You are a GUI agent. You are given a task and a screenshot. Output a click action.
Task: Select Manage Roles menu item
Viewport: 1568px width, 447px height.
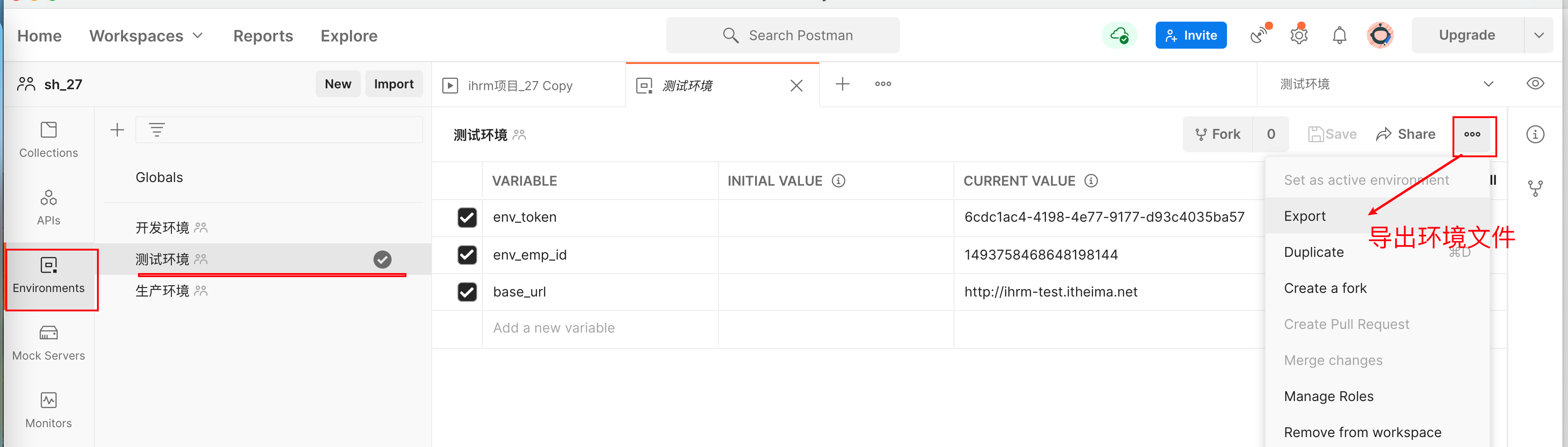pos(1377,396)
